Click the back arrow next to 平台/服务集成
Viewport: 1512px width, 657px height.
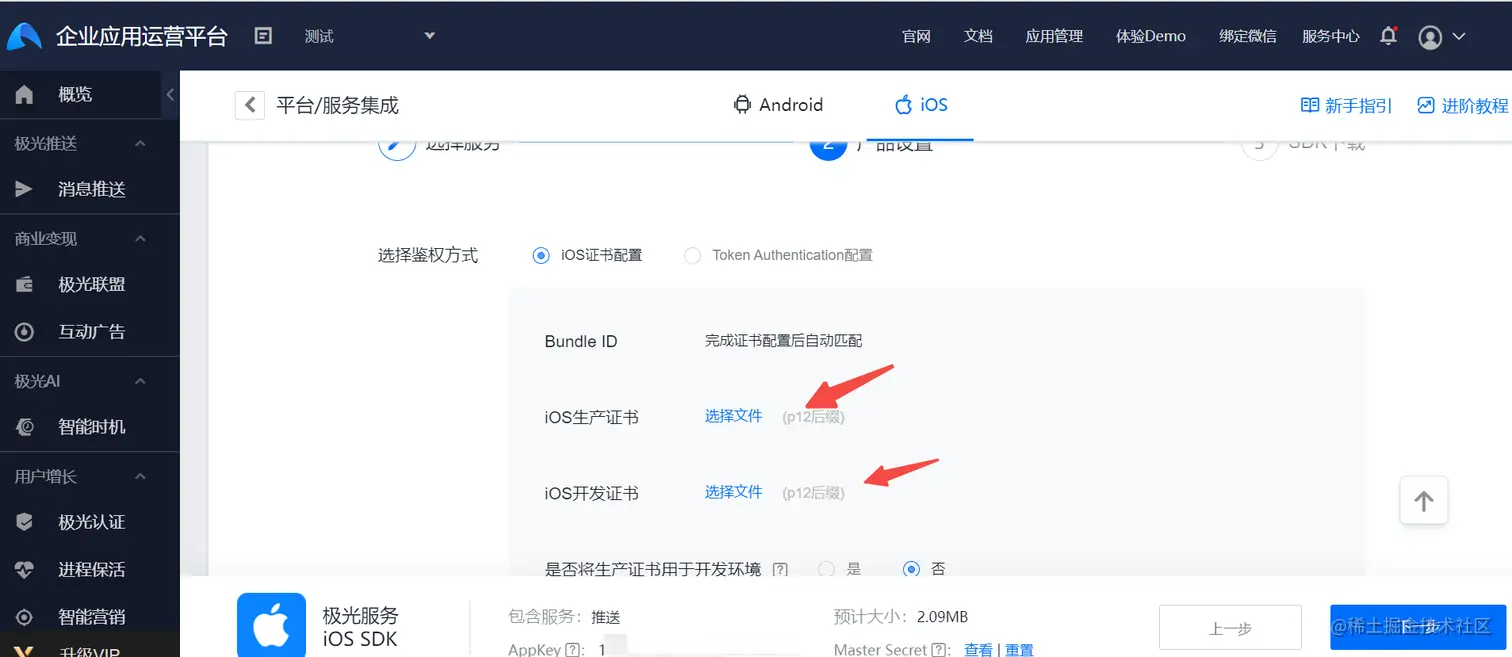(249, 105)
